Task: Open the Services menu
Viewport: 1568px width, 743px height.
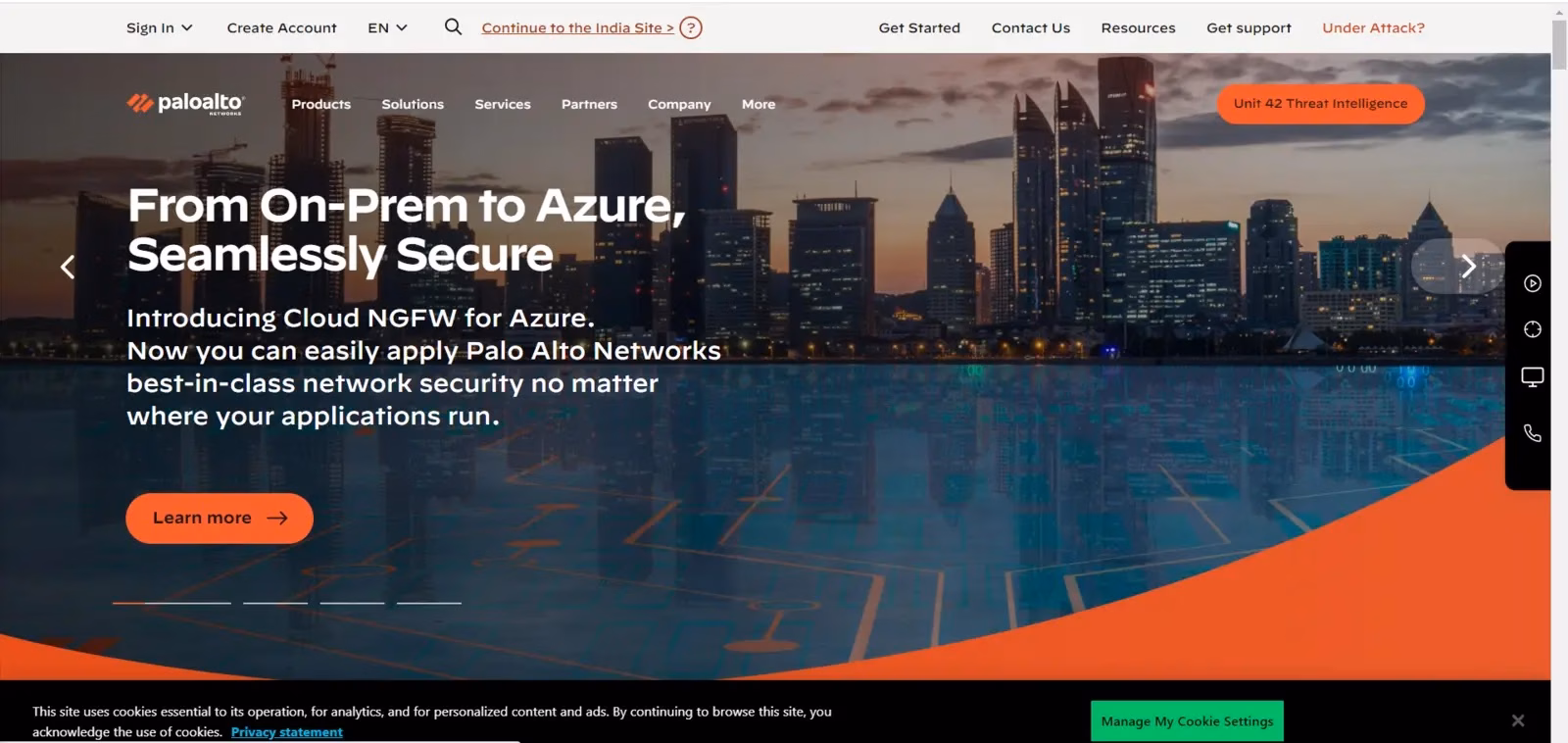Action: click(503, 104)
